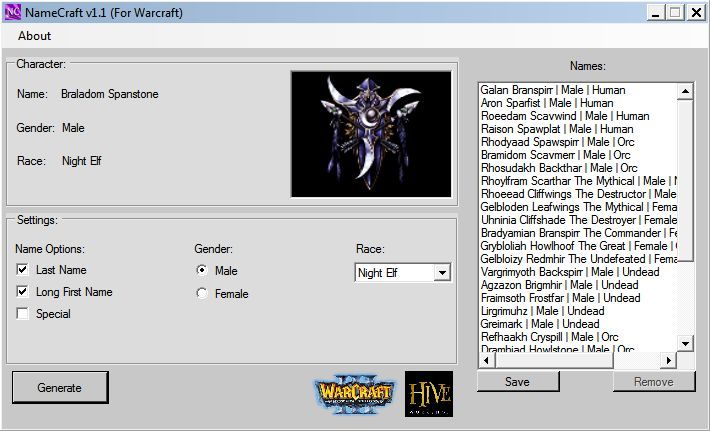Image resolution: width=710 pixels, height=431 pixels.
Task: Click the generated name 'Braladom Spanstone'
Action: point(110,94)
